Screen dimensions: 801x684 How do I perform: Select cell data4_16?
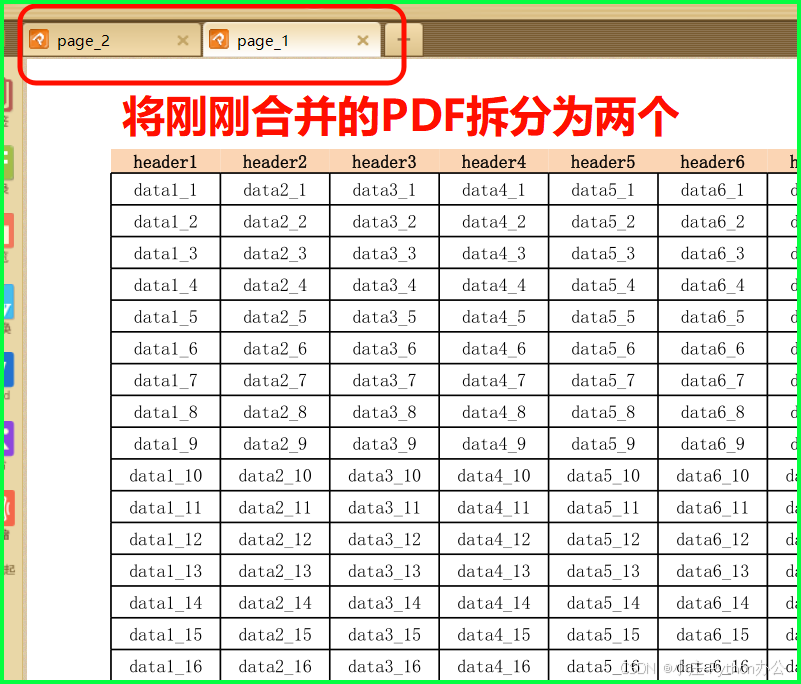point(493,666)
